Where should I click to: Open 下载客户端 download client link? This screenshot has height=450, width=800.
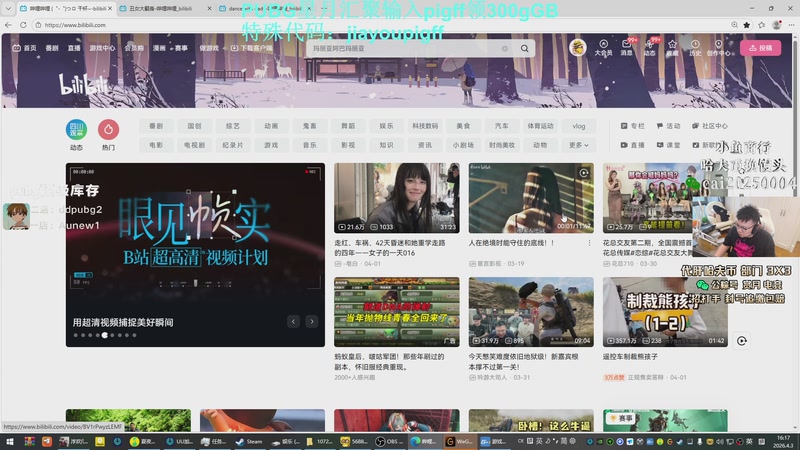click(252, 48)
